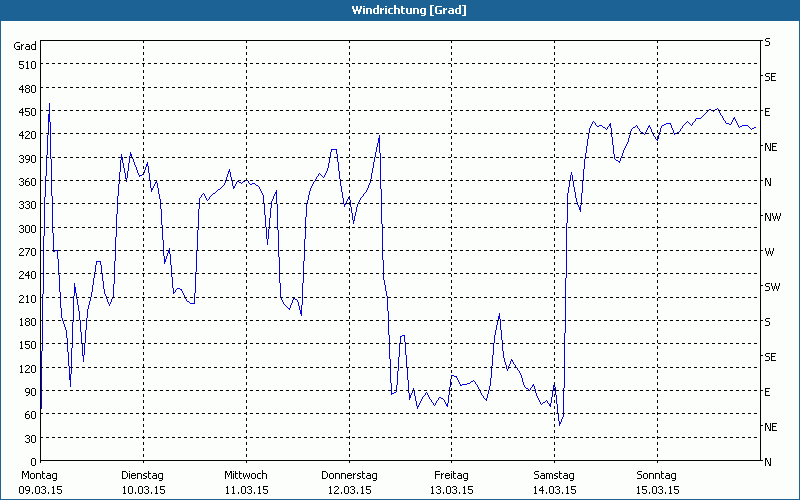800x500 pixels.
Task: Click the 120 degree axis label
Action: point(28,368)
